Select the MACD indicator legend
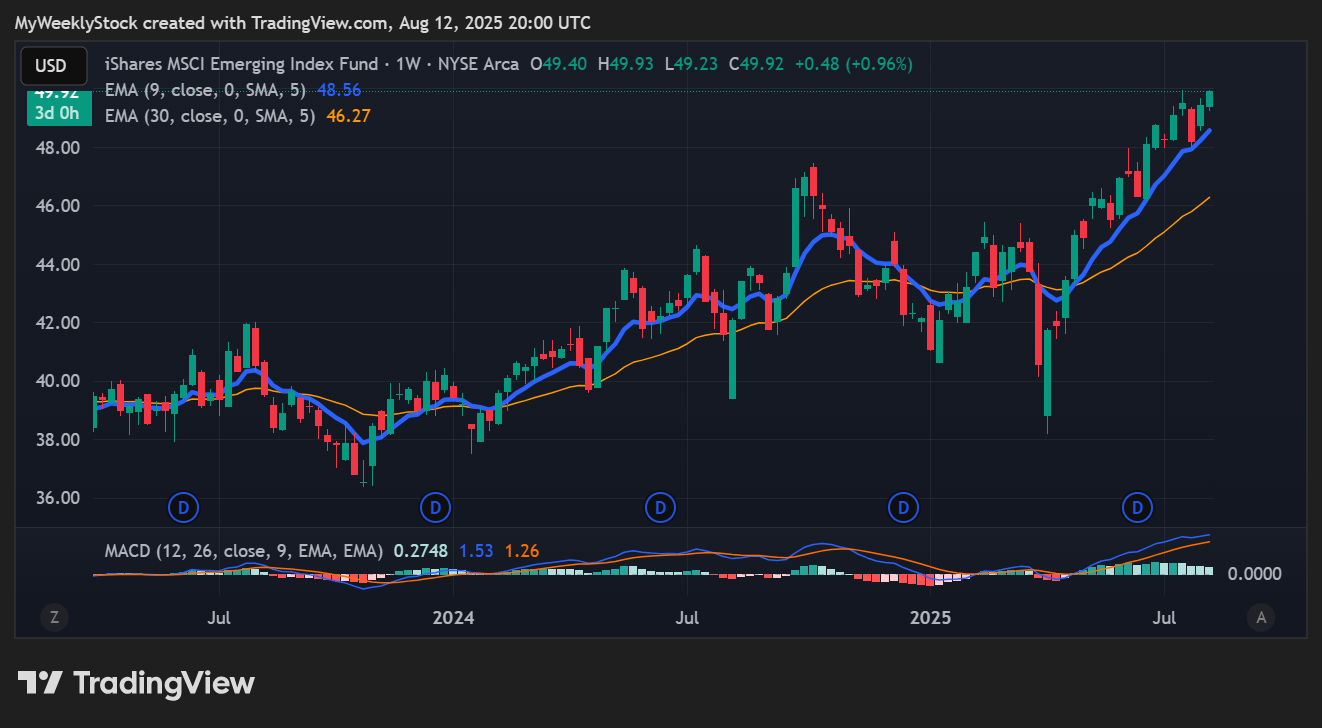The height and width of the screenshot is (728, 1322). 244,551
